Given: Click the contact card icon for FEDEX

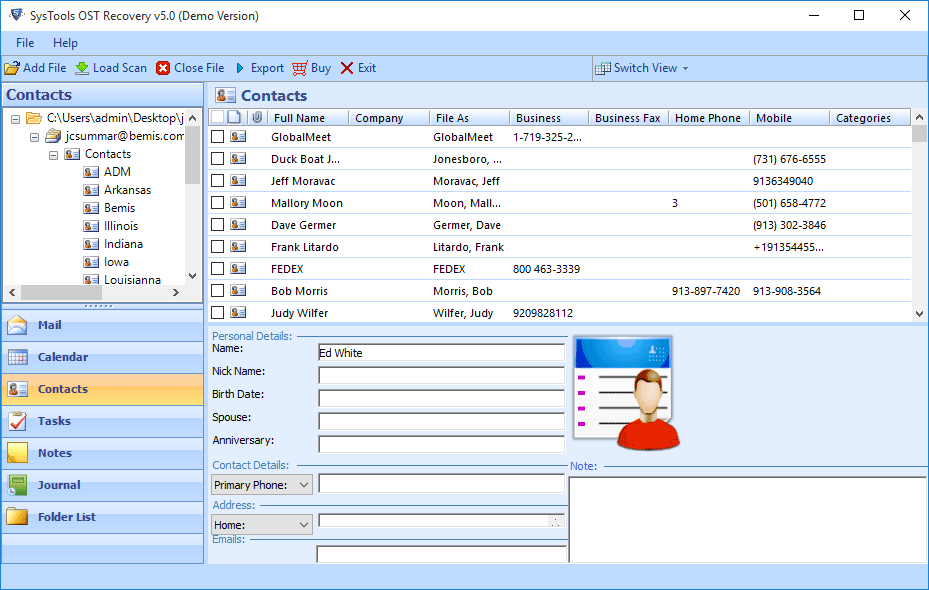Looking at the screenshot, I should pos(238,269).
